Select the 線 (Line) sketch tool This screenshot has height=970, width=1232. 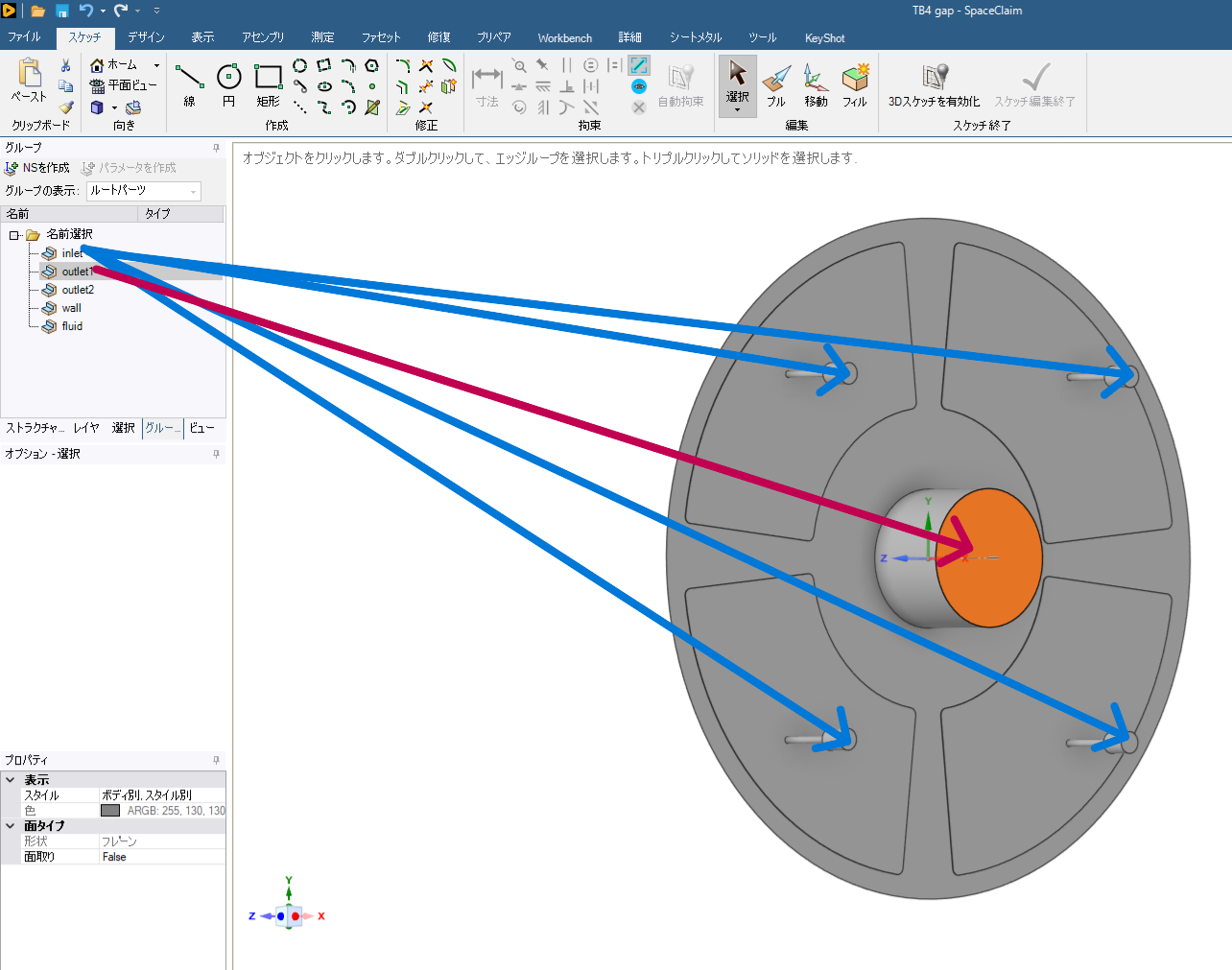(x=189, y=83)
